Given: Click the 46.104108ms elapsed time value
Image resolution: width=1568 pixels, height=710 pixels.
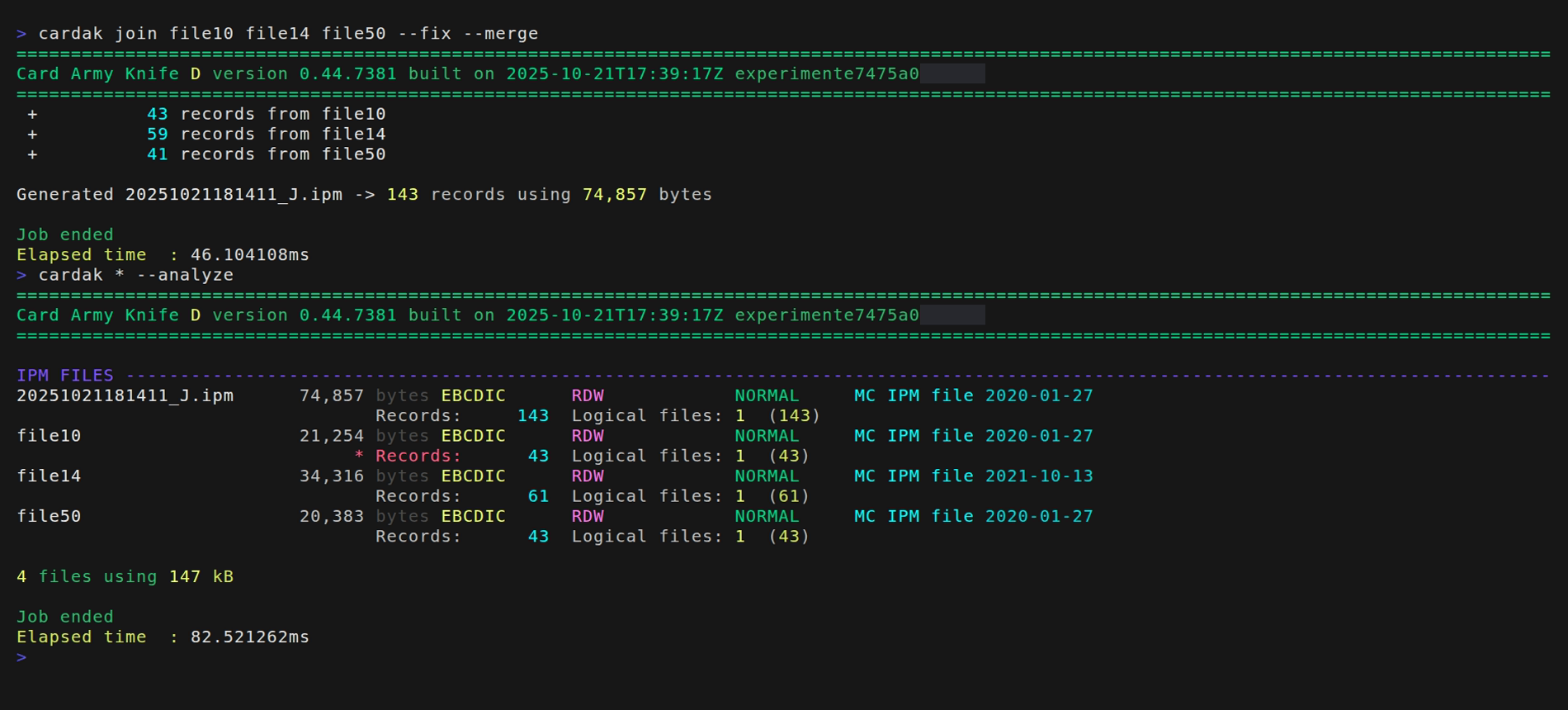Looking at the screenshot, I should click(x=249, y=255).
